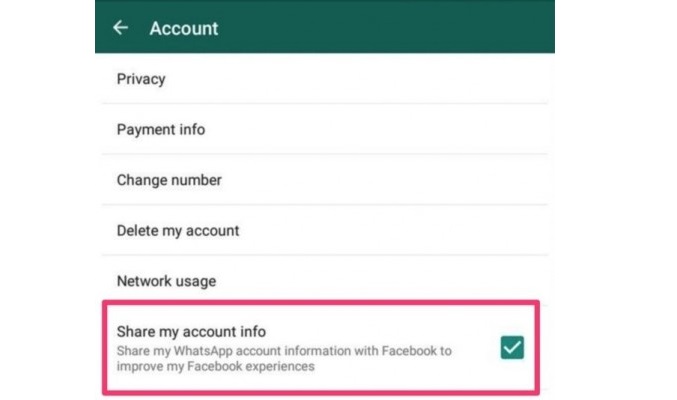Select Change number option
Viewport: 677px width, 400px height.
(169, 181)
